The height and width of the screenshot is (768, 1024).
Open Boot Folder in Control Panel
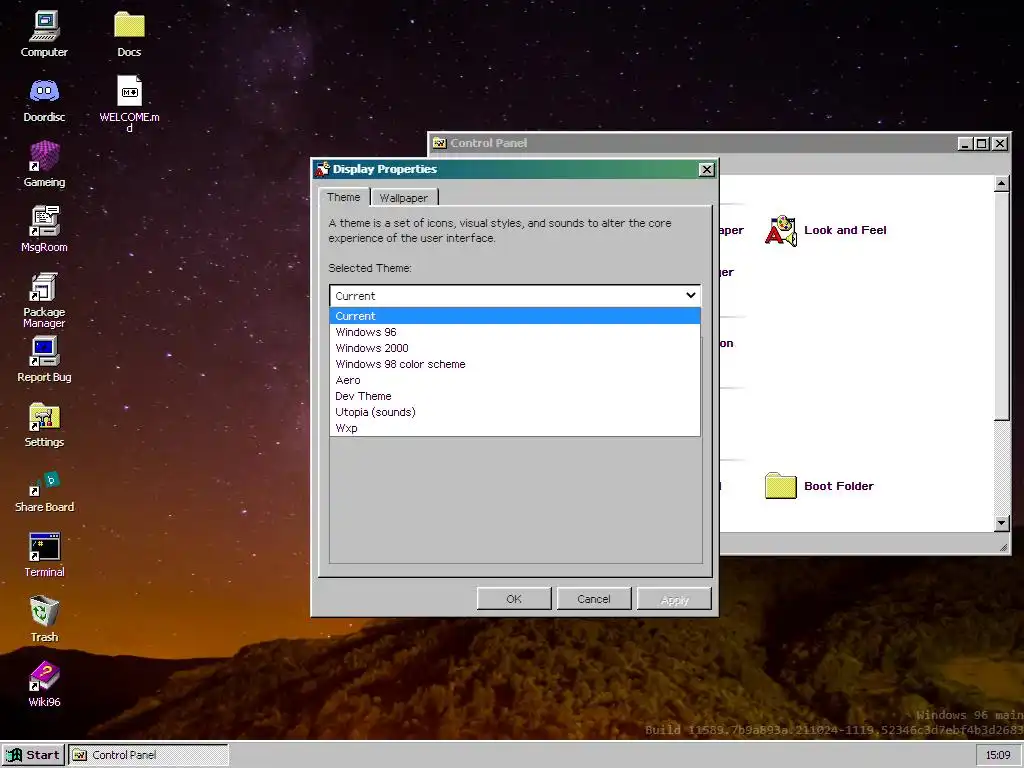pyautogui.click(x=819, y=486)
